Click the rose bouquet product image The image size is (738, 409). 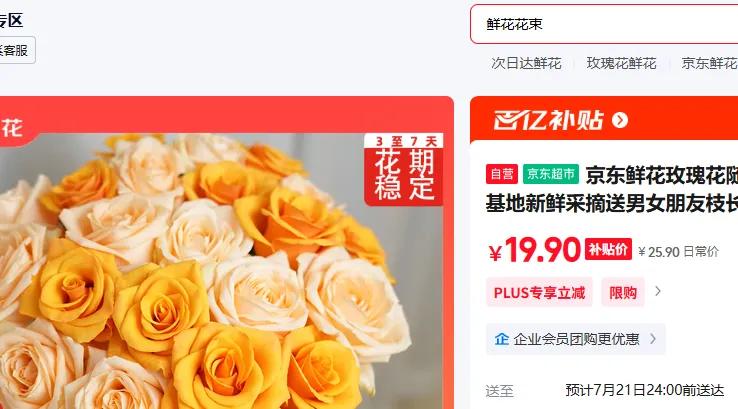[221, 271]
